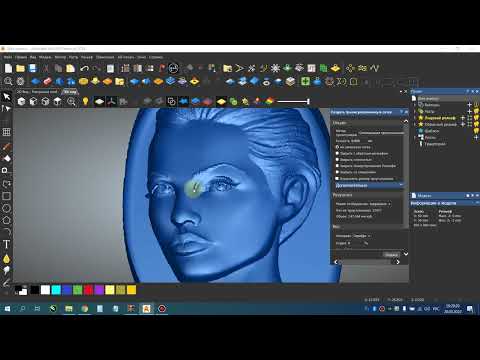Image resolution: width=480 pixels, height=360 pixels.
Task: Click the gear icon in second toolbar row
Action: [20, 81]
